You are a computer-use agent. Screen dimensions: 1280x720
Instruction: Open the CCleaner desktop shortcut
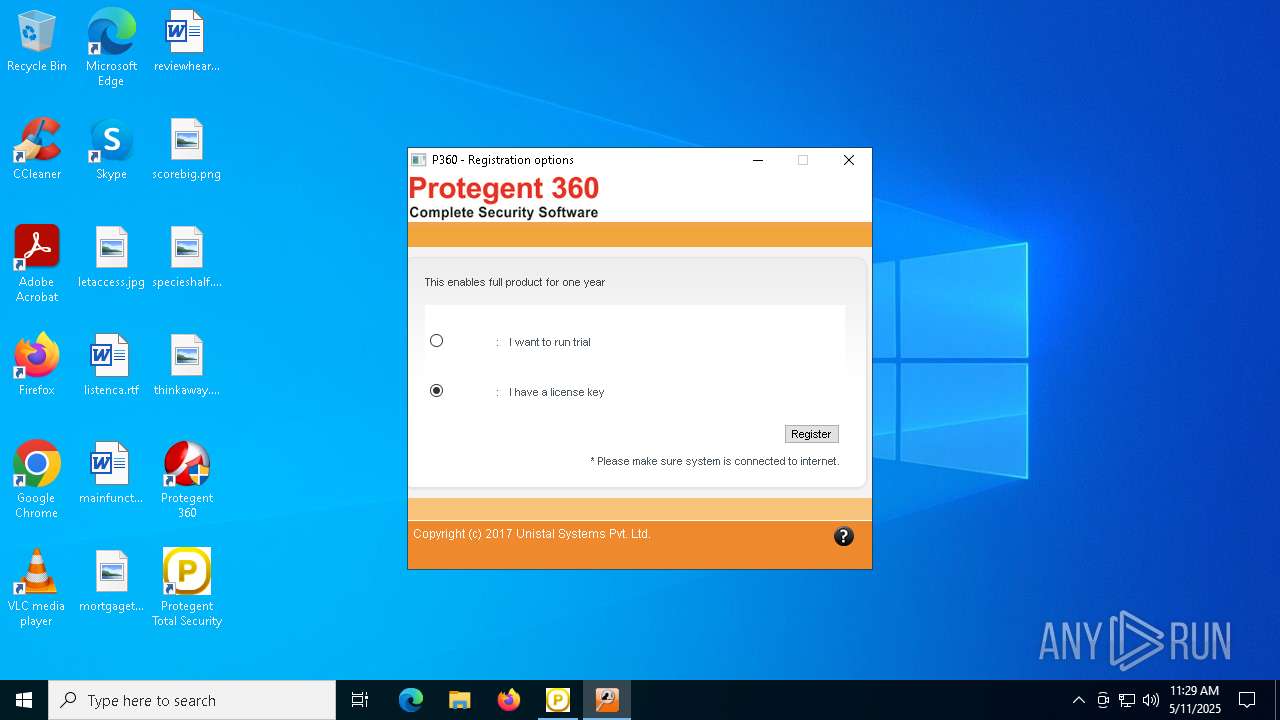37,150
